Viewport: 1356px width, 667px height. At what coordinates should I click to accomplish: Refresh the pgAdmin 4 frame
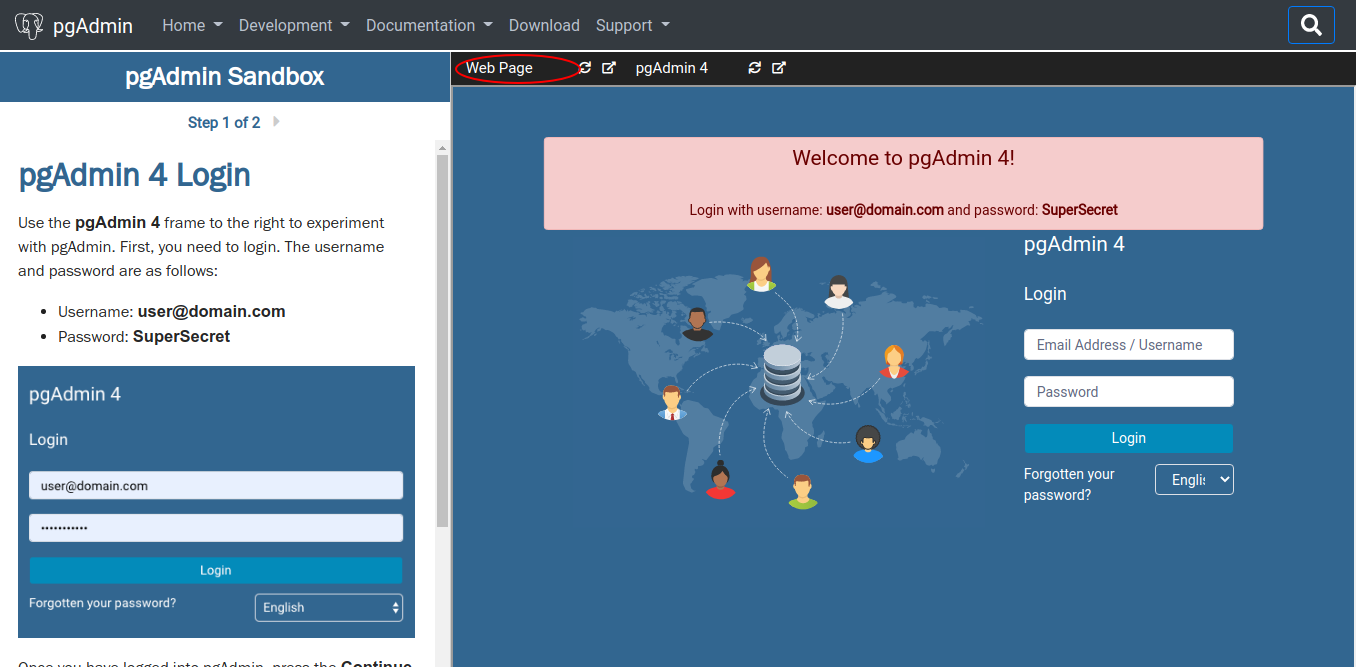point(755,68)
